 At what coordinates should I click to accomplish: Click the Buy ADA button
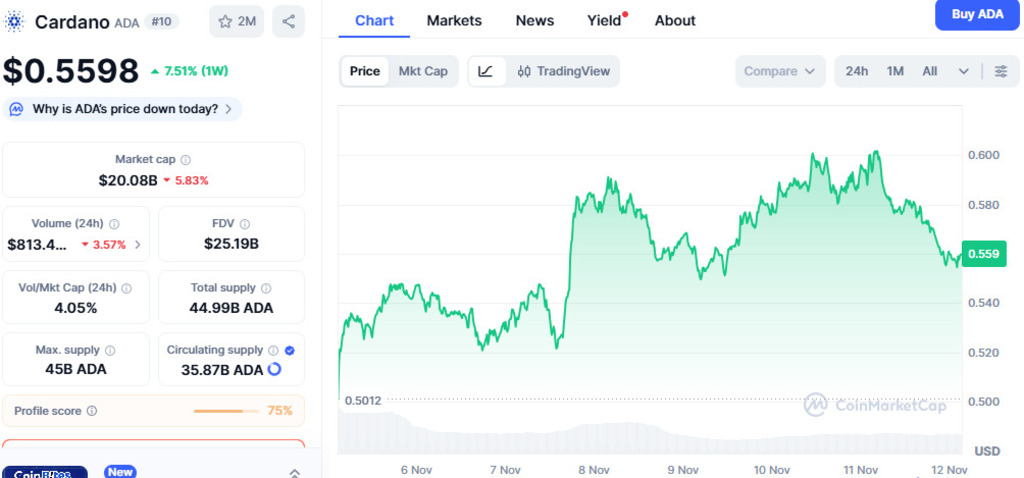(x=977, y=14)
